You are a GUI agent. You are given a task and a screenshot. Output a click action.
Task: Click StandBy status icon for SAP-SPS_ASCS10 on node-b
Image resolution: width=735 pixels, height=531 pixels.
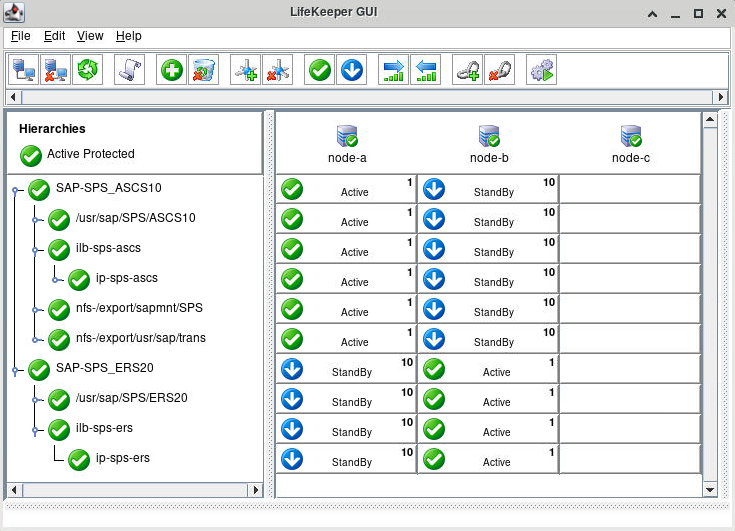[434, 189]
